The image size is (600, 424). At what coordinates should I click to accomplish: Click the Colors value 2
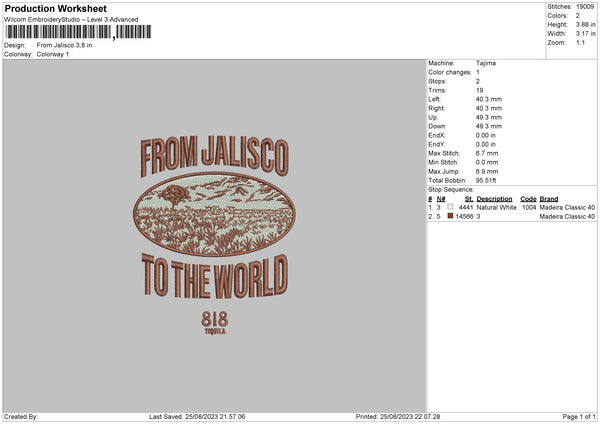[x=578, y=16]
